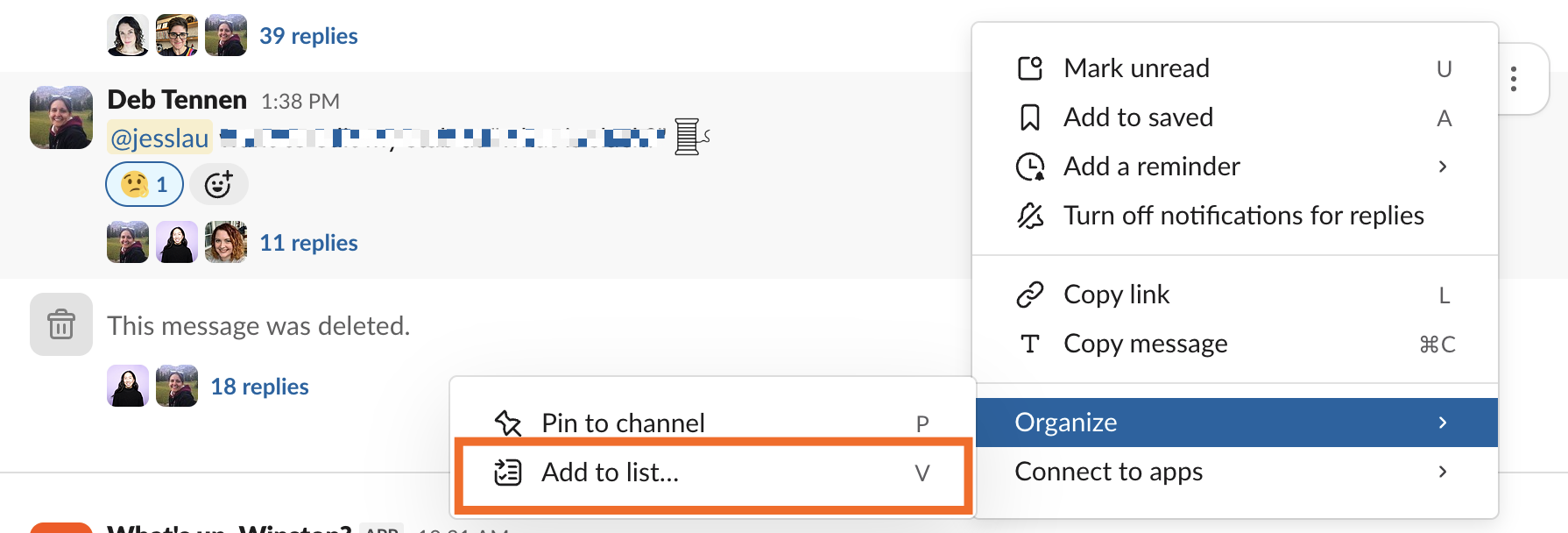Click purple avatar beside 11 replies
The width and height of the screenshot is (1568, 533).
[x=177, y=242]
